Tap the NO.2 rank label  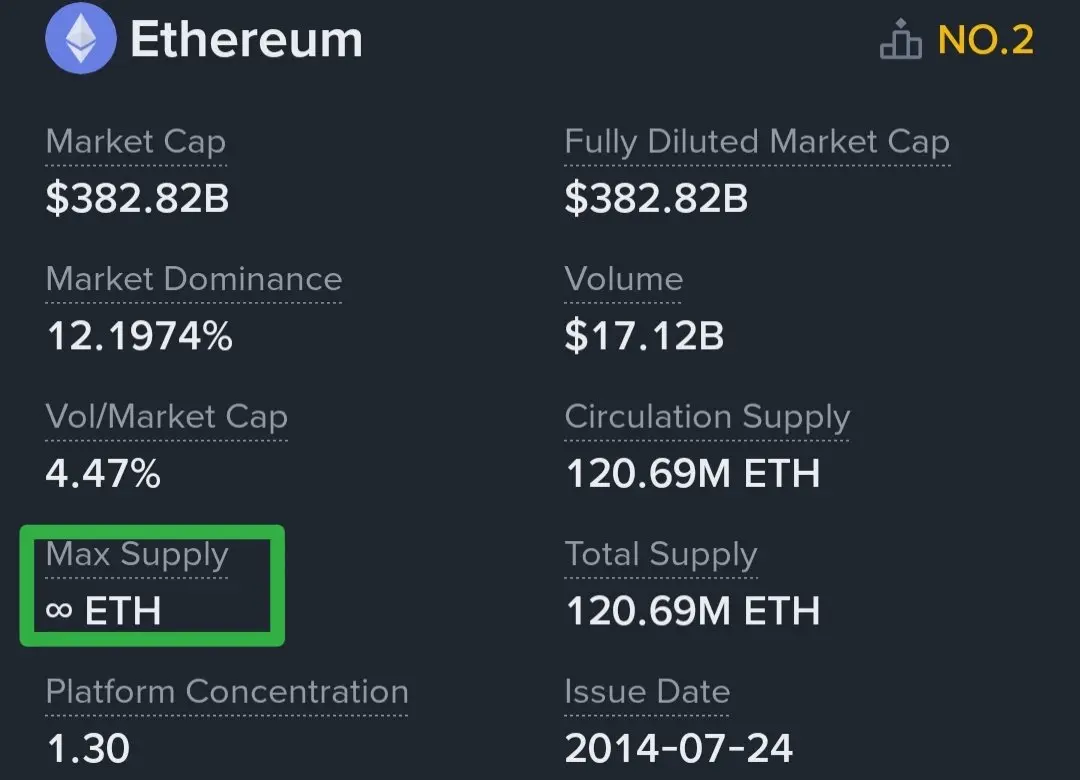point(985,40)
